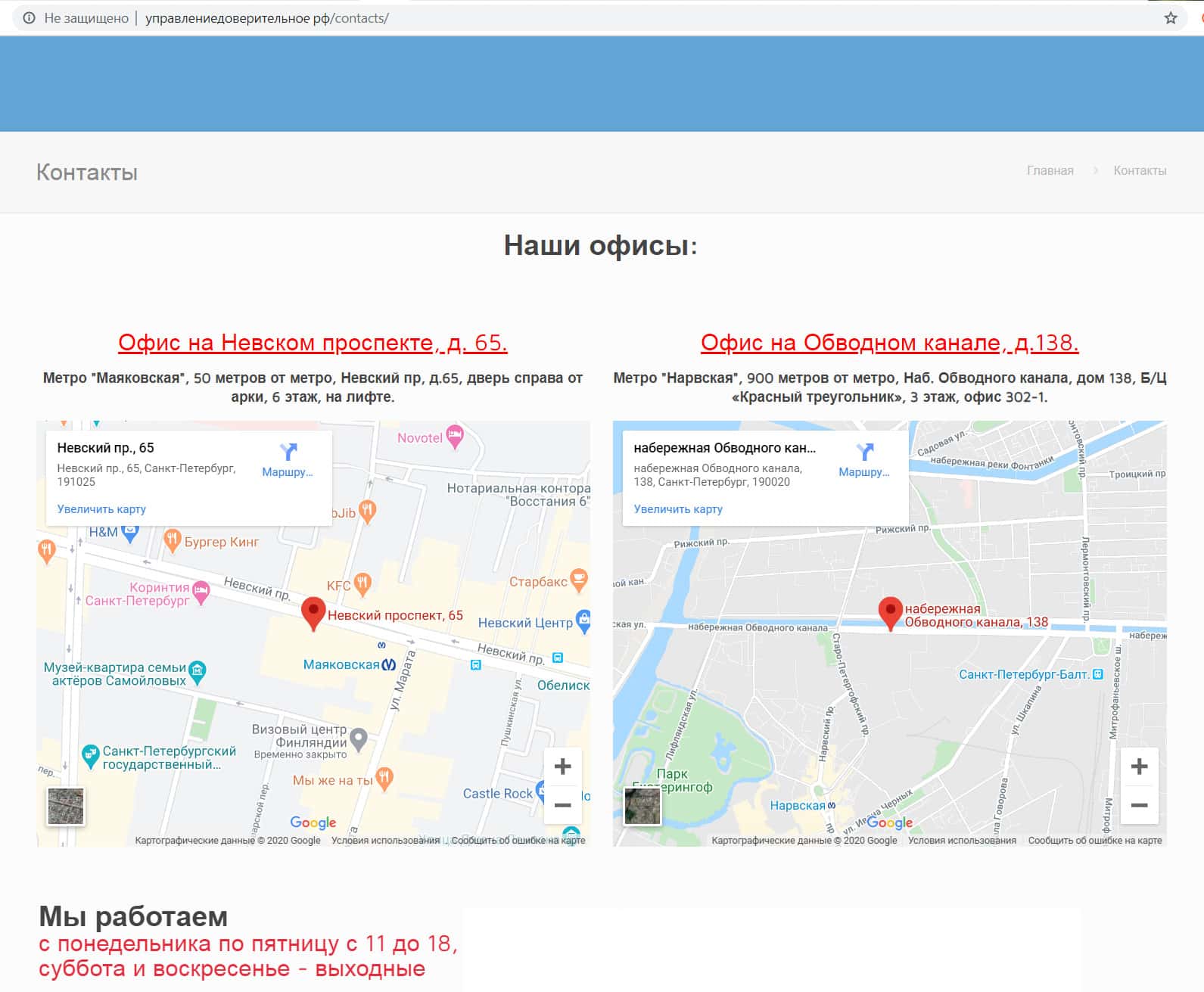Click the Старбакс cafe marker
This screenshot has height=992, width=1204.
pos(579,580)
